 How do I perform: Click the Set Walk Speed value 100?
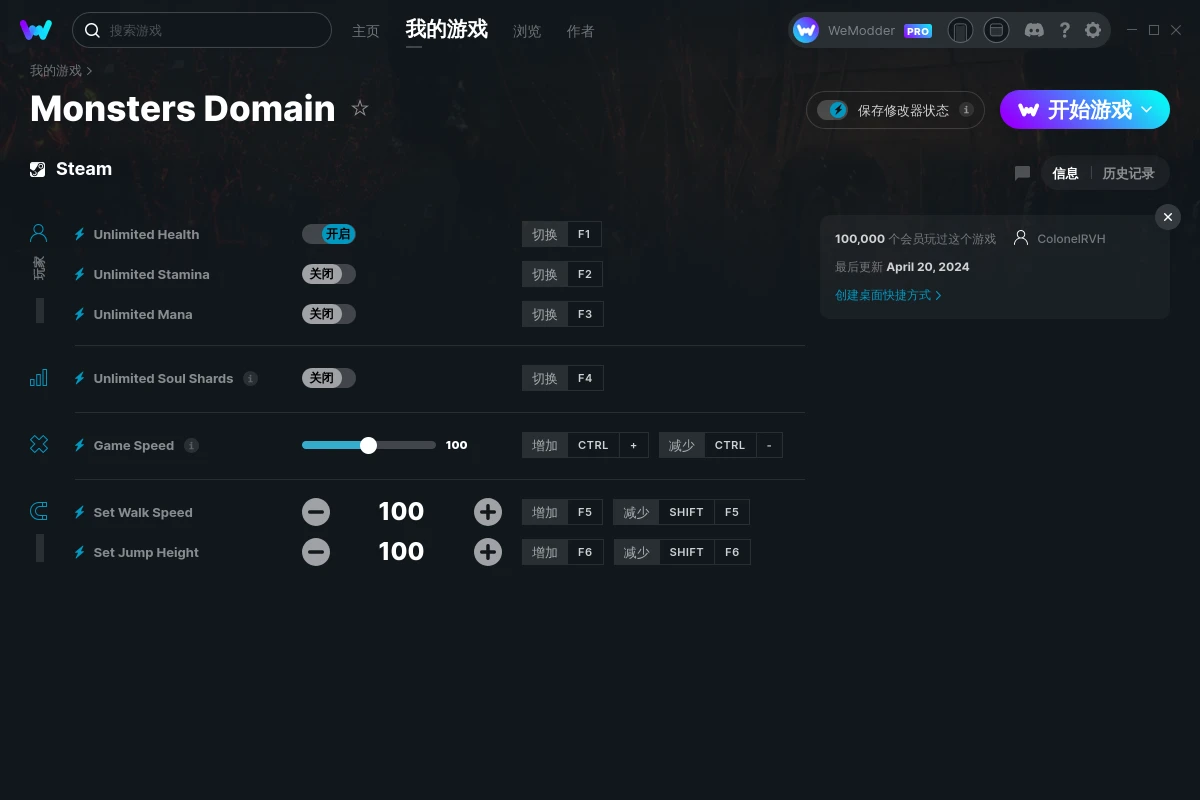401,512
